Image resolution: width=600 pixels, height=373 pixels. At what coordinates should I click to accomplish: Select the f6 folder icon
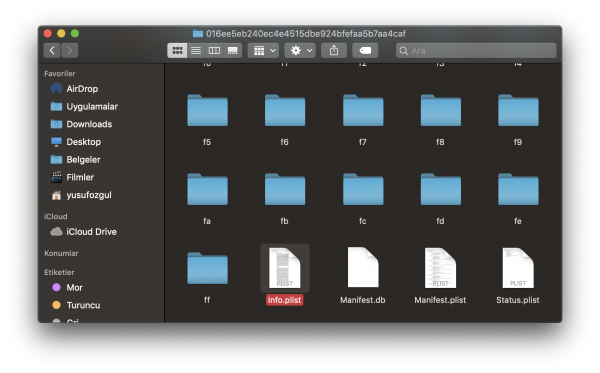click(285, 111)
